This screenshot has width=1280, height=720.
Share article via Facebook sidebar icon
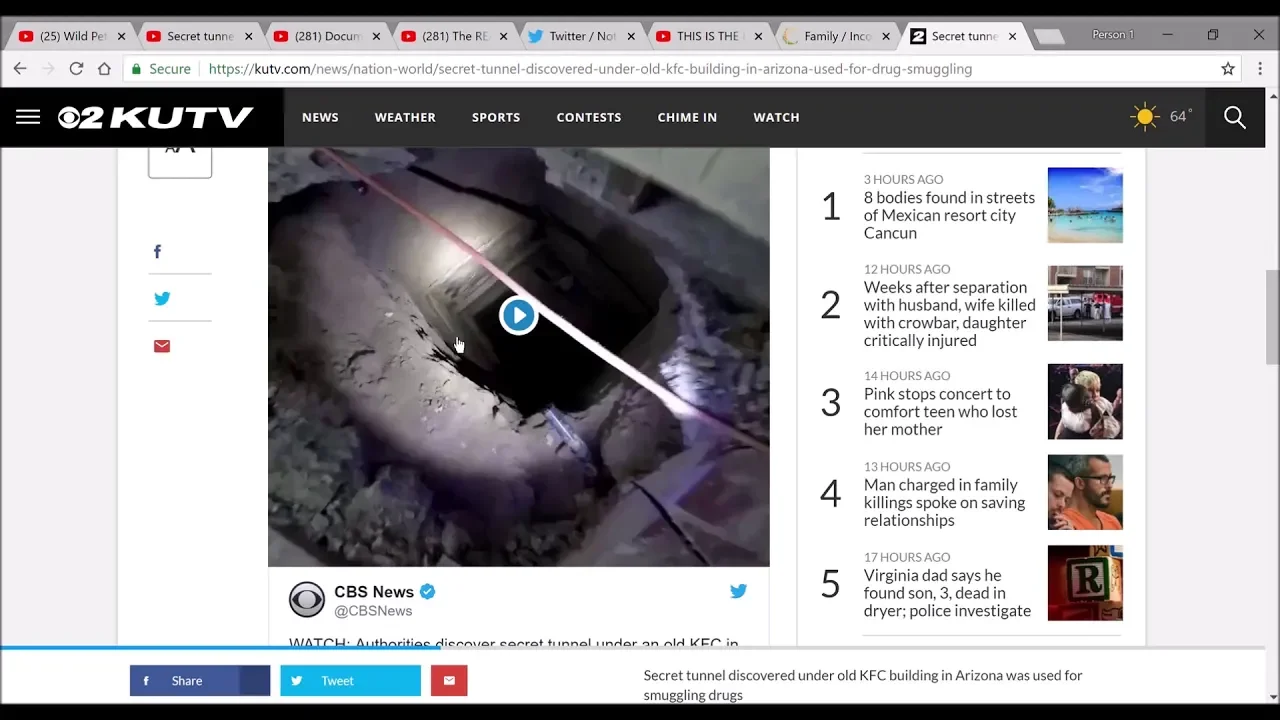157,252
